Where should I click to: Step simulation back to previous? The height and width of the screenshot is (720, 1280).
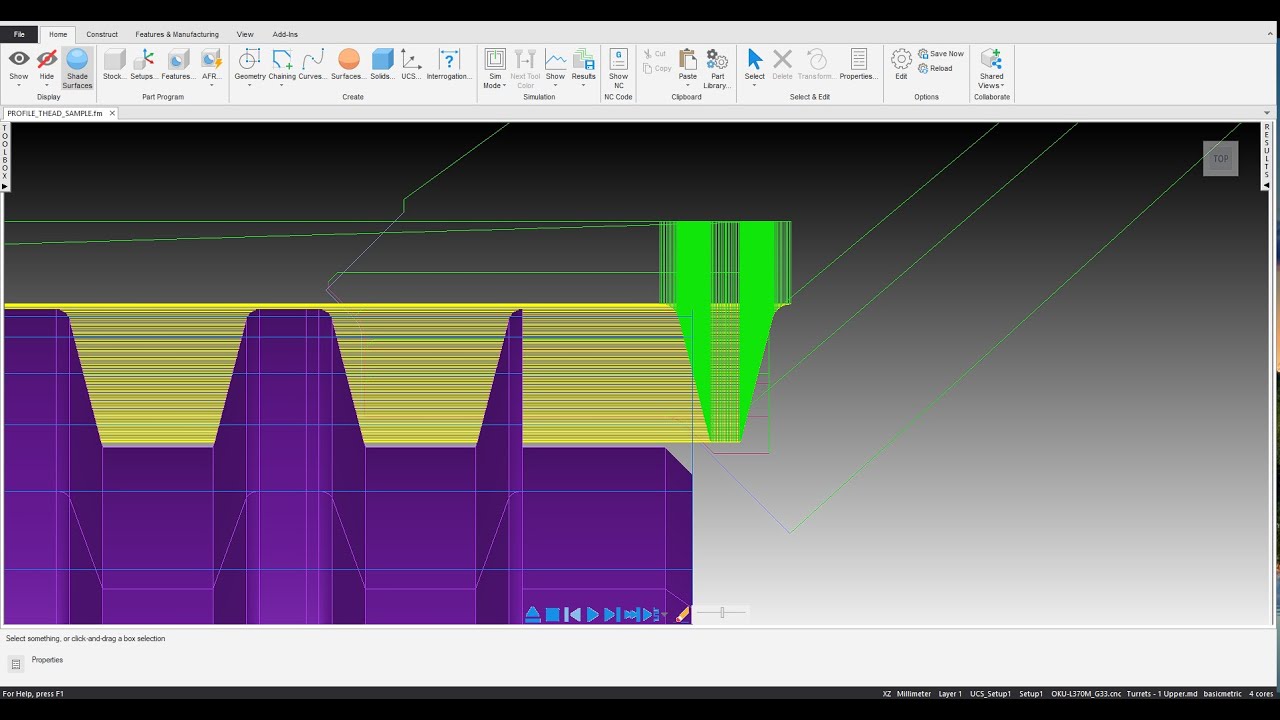point(573,614)
